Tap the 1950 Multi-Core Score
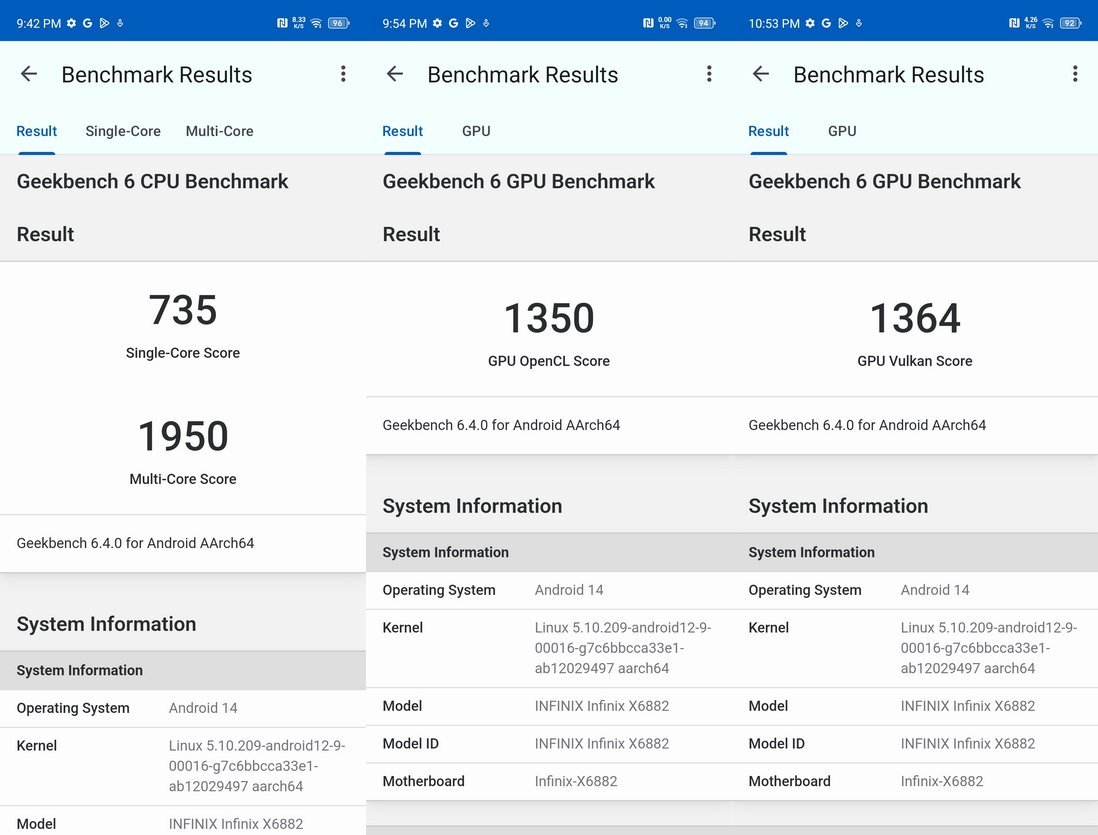 (183, 436)
